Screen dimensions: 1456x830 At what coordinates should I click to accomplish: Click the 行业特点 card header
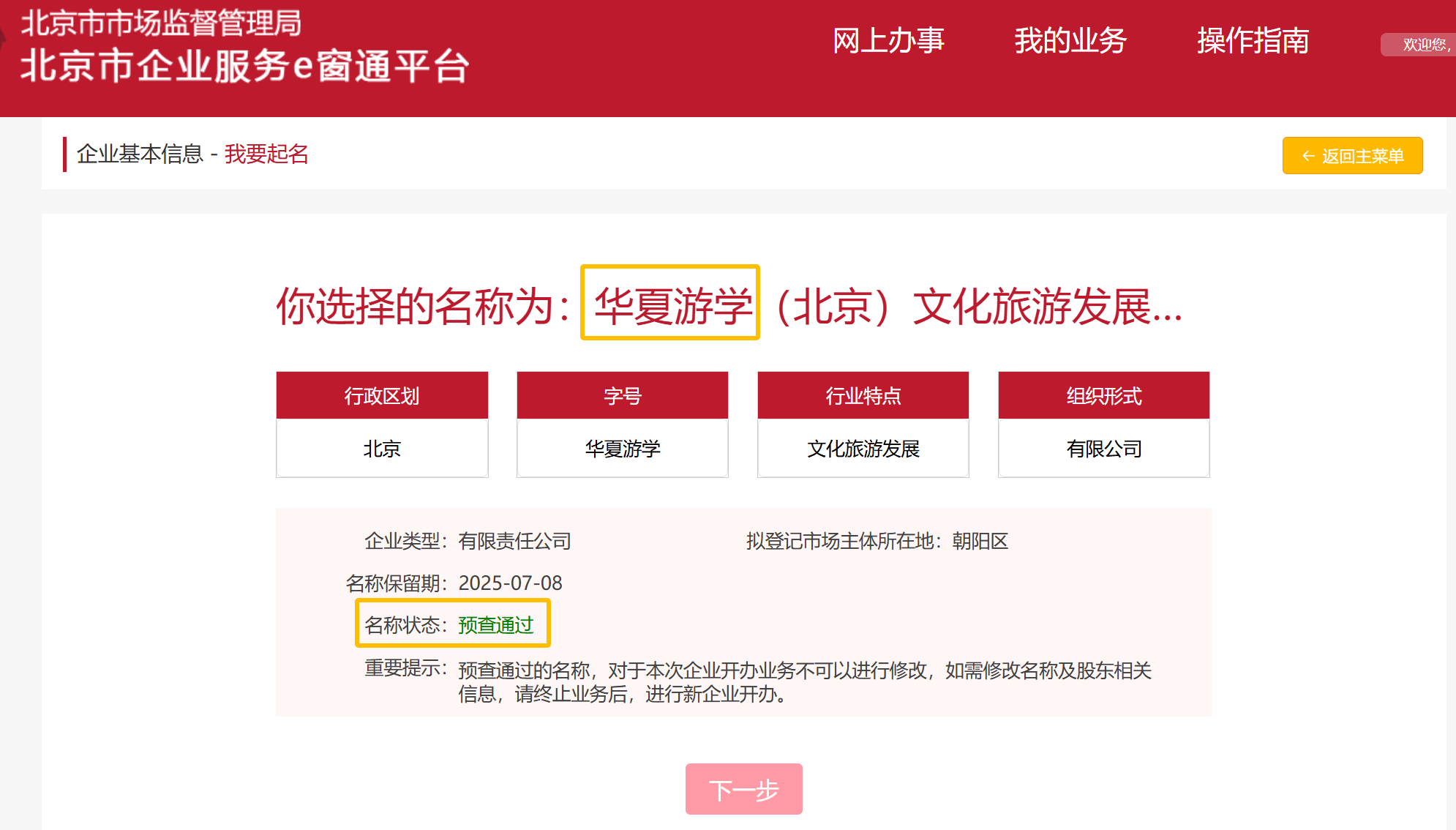pos(863,395)
